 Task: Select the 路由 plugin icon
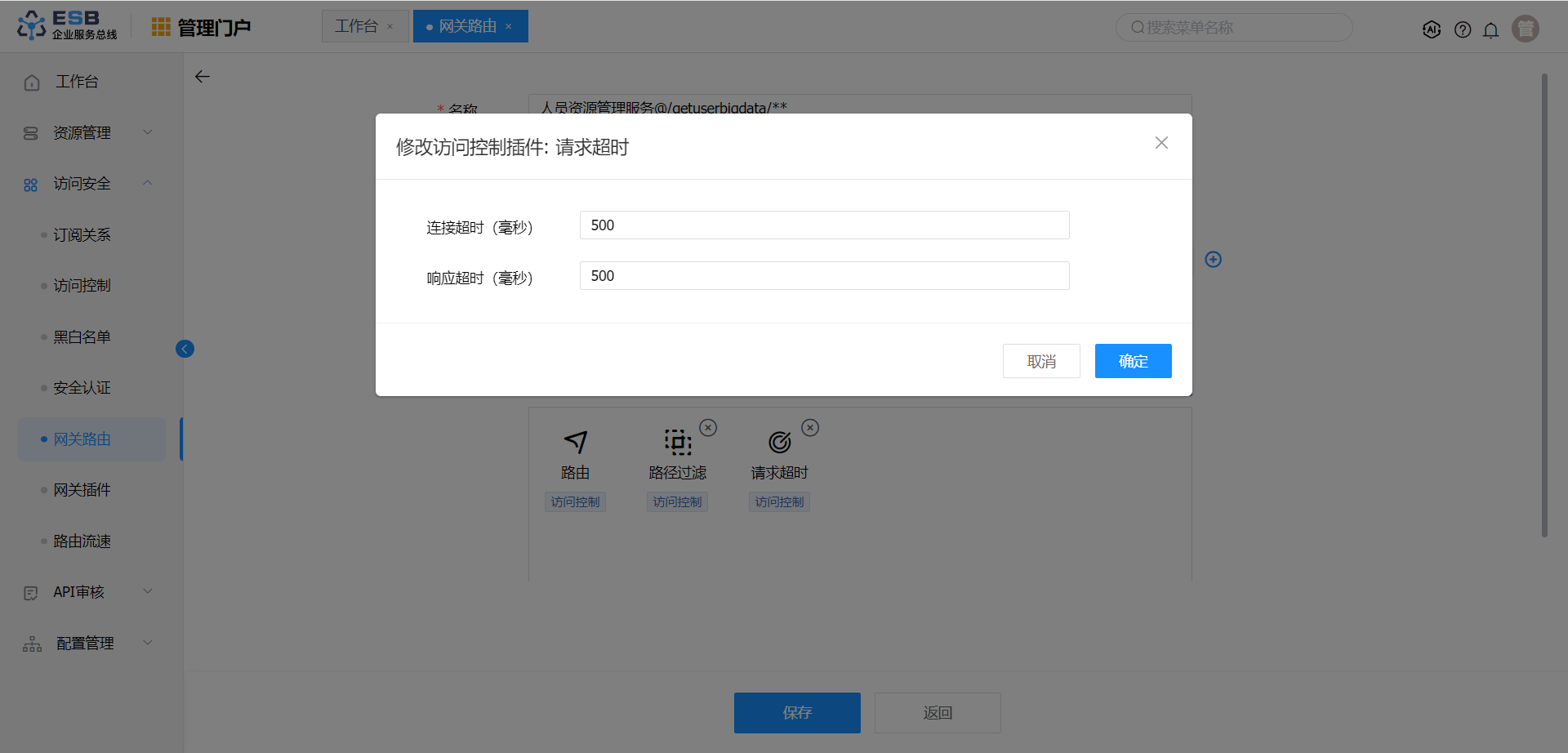click(575, 442)
